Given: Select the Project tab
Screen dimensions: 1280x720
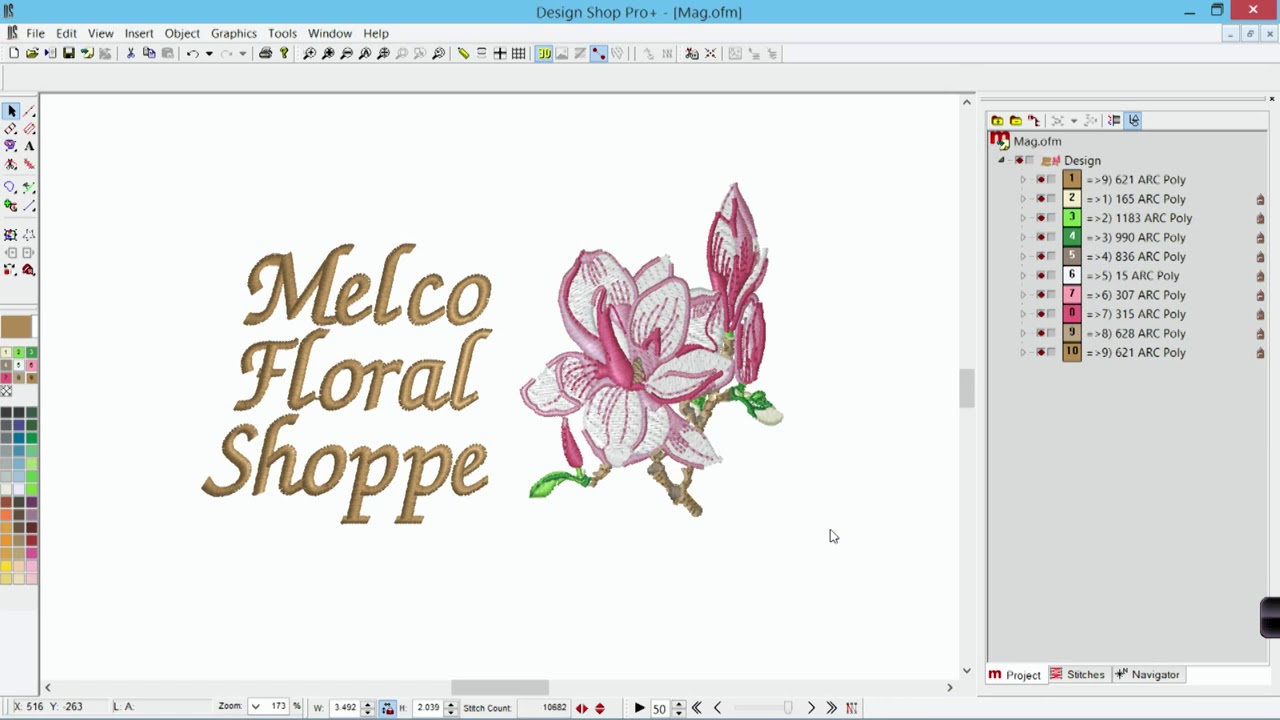Looking at the screenshot, I should point(1015,675).
